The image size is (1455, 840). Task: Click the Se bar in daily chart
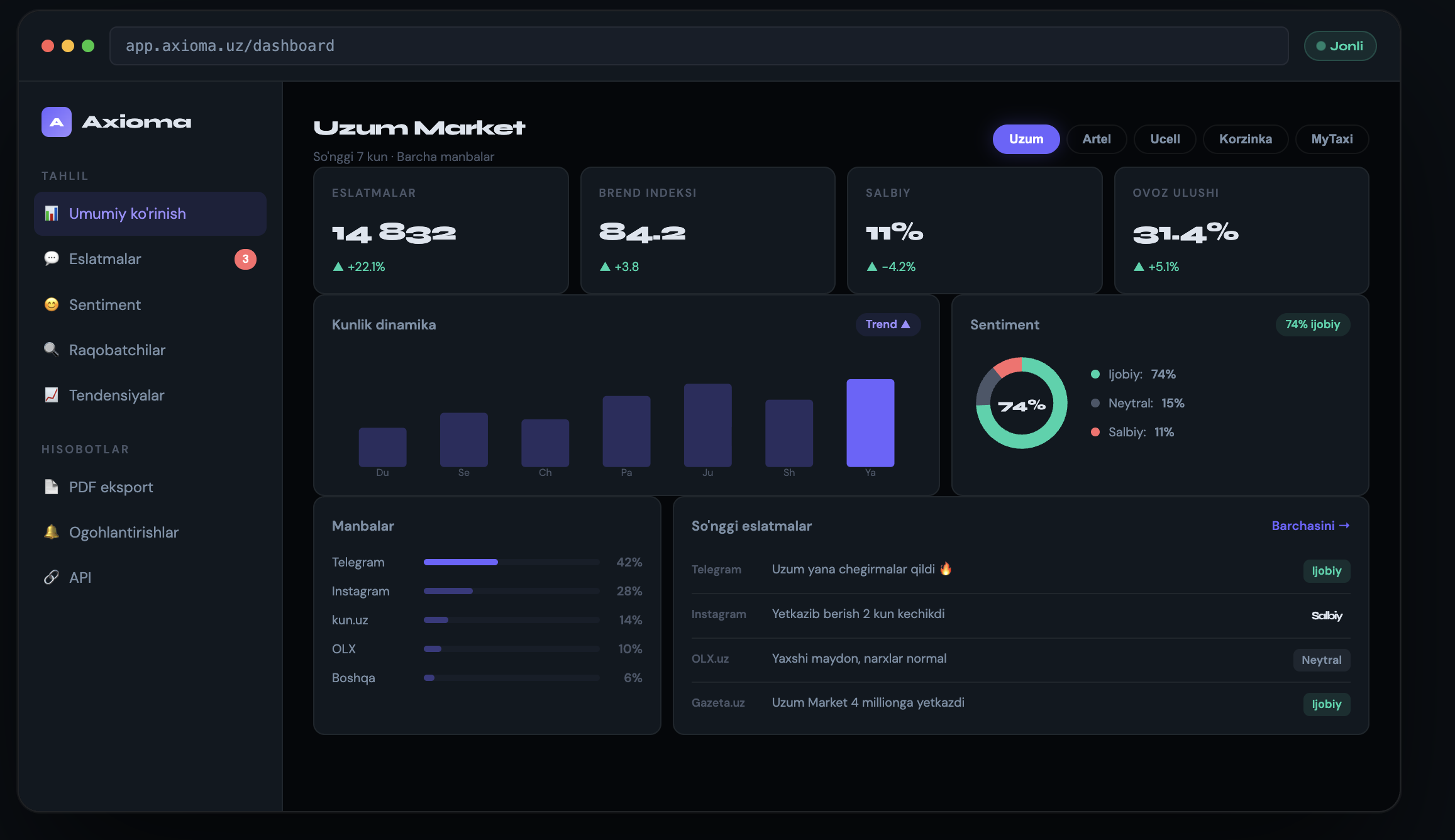click(464, 440)
